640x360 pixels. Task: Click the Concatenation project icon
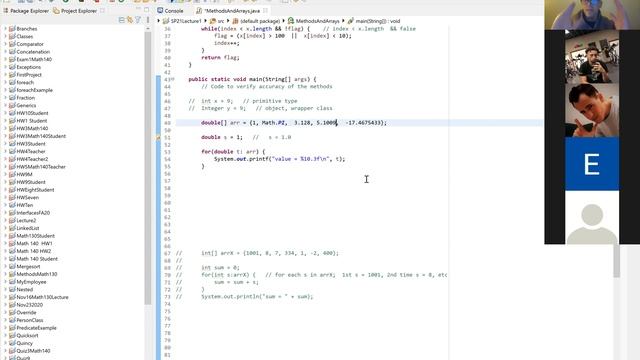(12, 51)
